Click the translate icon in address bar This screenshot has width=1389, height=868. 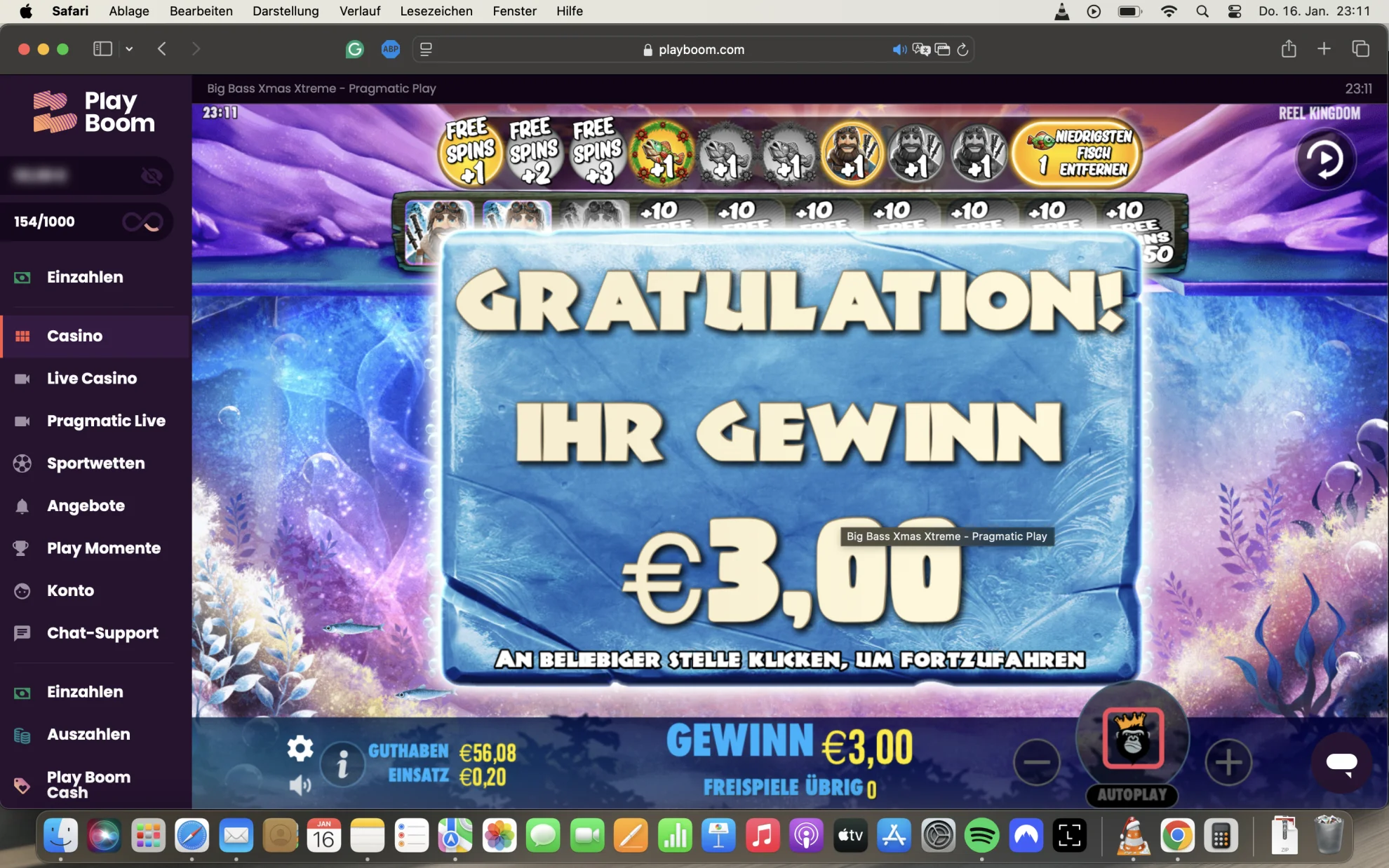point(921,50)
